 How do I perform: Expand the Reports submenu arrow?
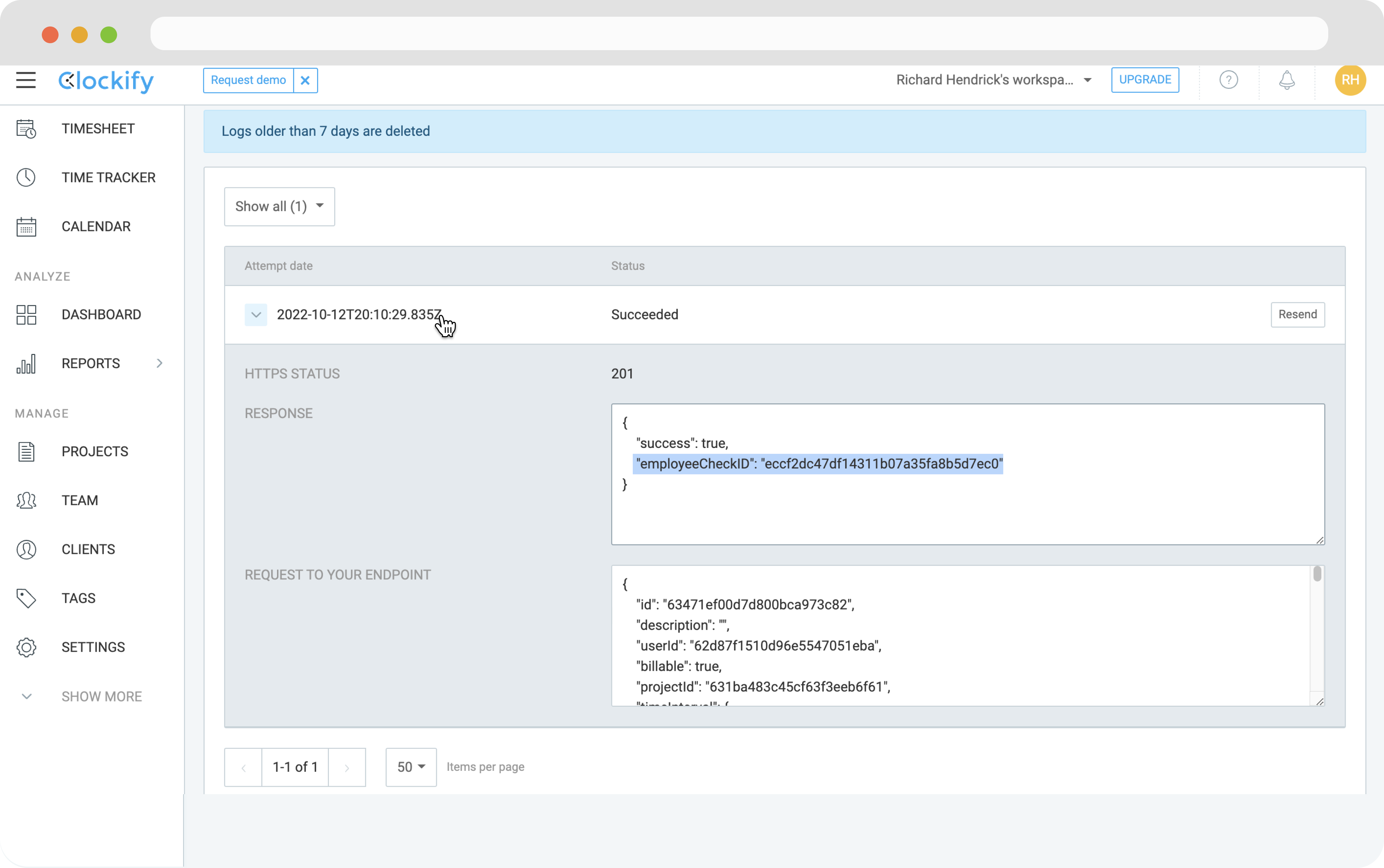tap(160, 363)
